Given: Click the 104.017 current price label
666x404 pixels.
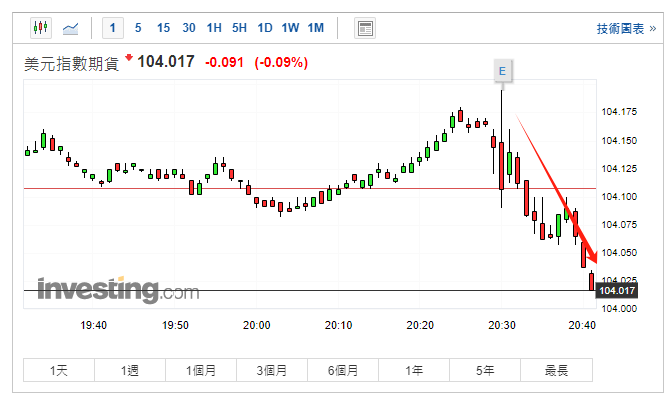Looking at the screenshot, I should pos(616,291).
